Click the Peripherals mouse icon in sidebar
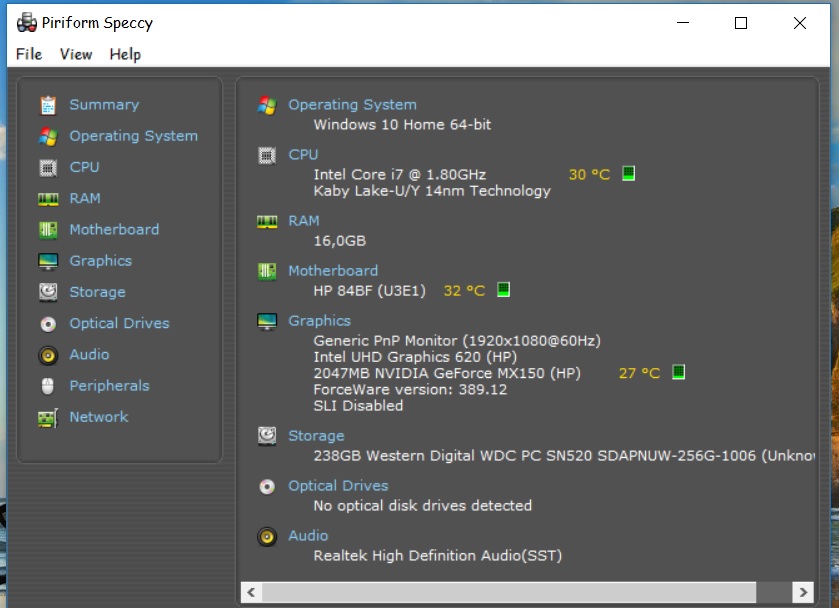Screen dimensions: 839x608 click(x=48, y=386)
